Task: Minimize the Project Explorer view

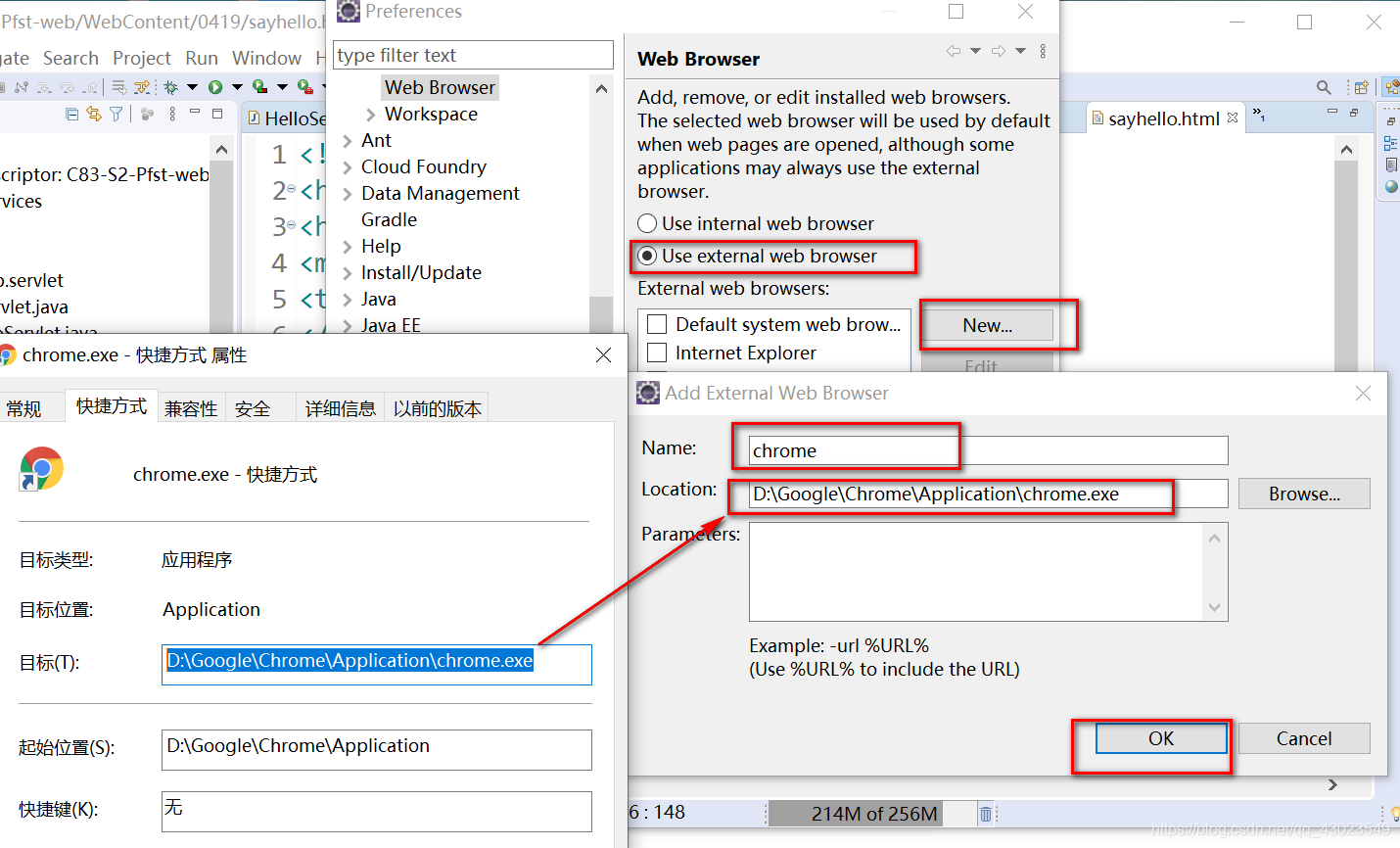Action: [195, 111]
